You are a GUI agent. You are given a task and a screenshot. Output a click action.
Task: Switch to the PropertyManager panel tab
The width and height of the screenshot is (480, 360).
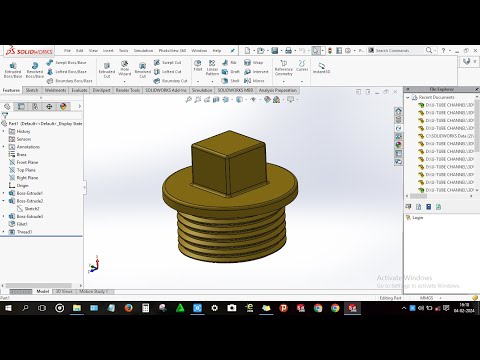coord(21,106)
